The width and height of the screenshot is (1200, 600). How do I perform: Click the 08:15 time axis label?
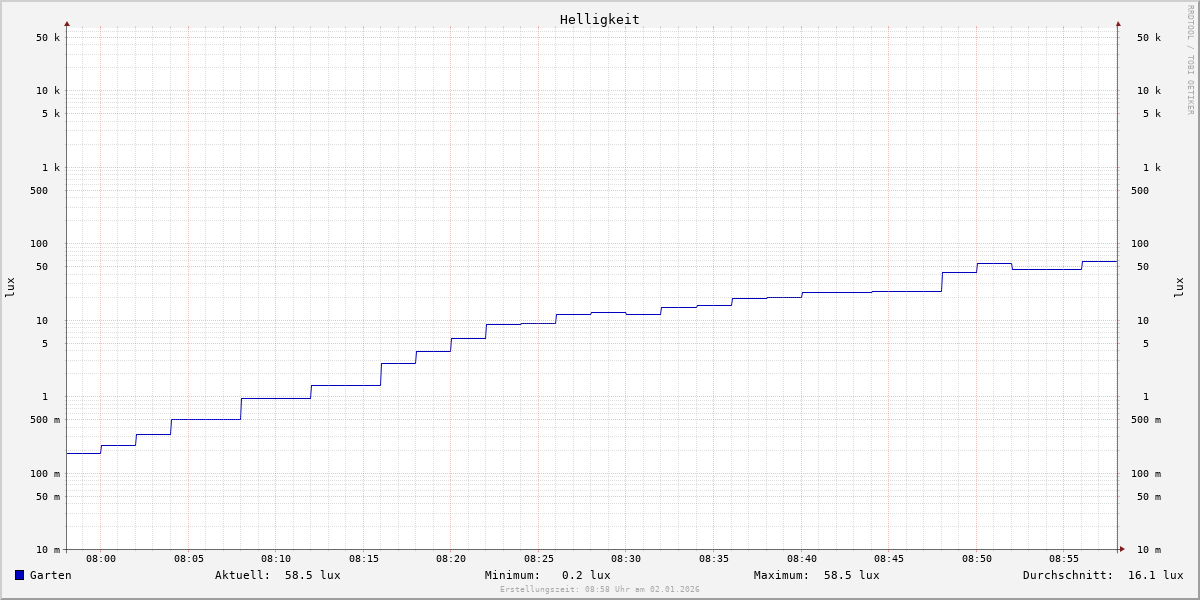click(364, 559)
